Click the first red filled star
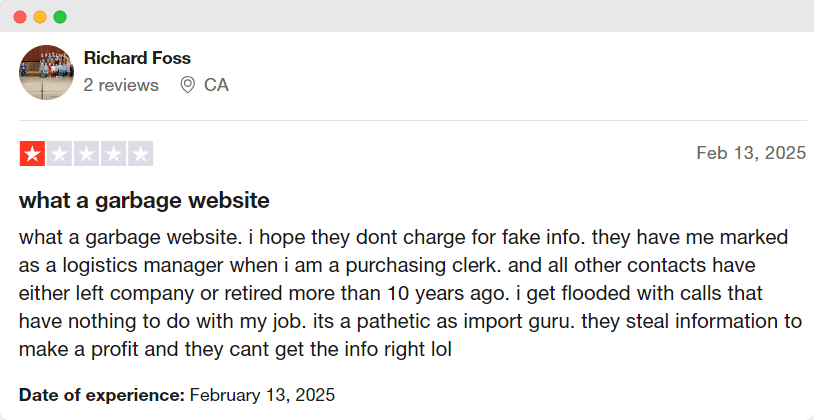The height and width of the screenshot is (420, 814). [x=32, y=154]
